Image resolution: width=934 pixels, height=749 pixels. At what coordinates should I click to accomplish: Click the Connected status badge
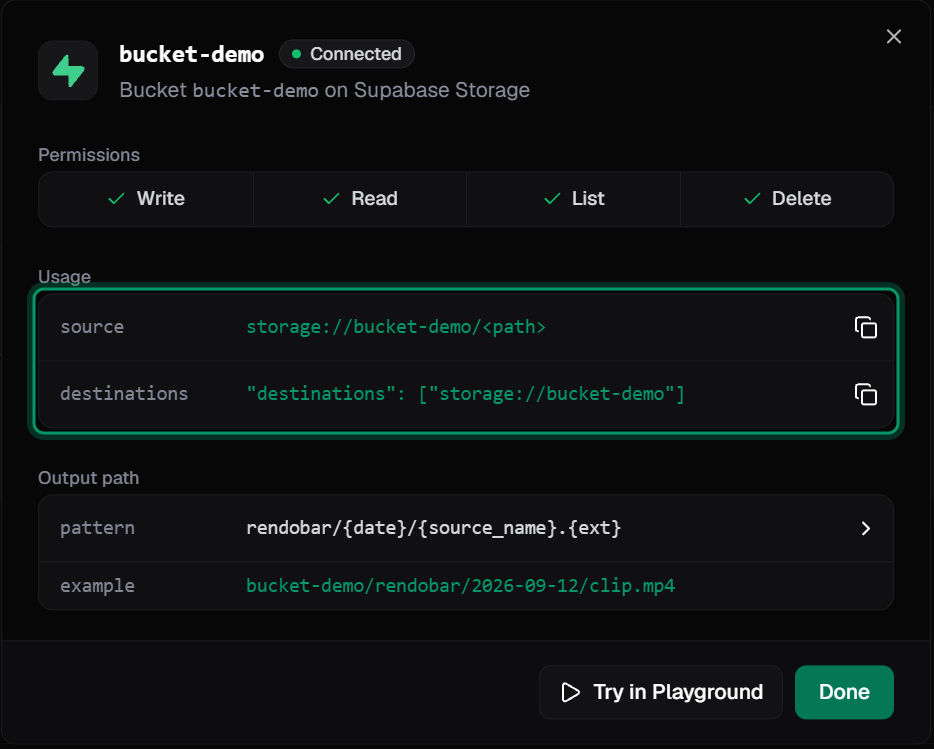coord(347,54)
